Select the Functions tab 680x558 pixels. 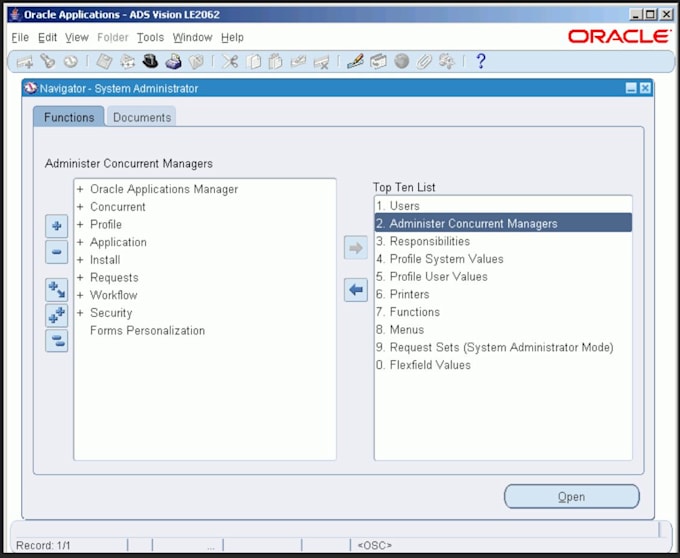[x=69, y=117]
